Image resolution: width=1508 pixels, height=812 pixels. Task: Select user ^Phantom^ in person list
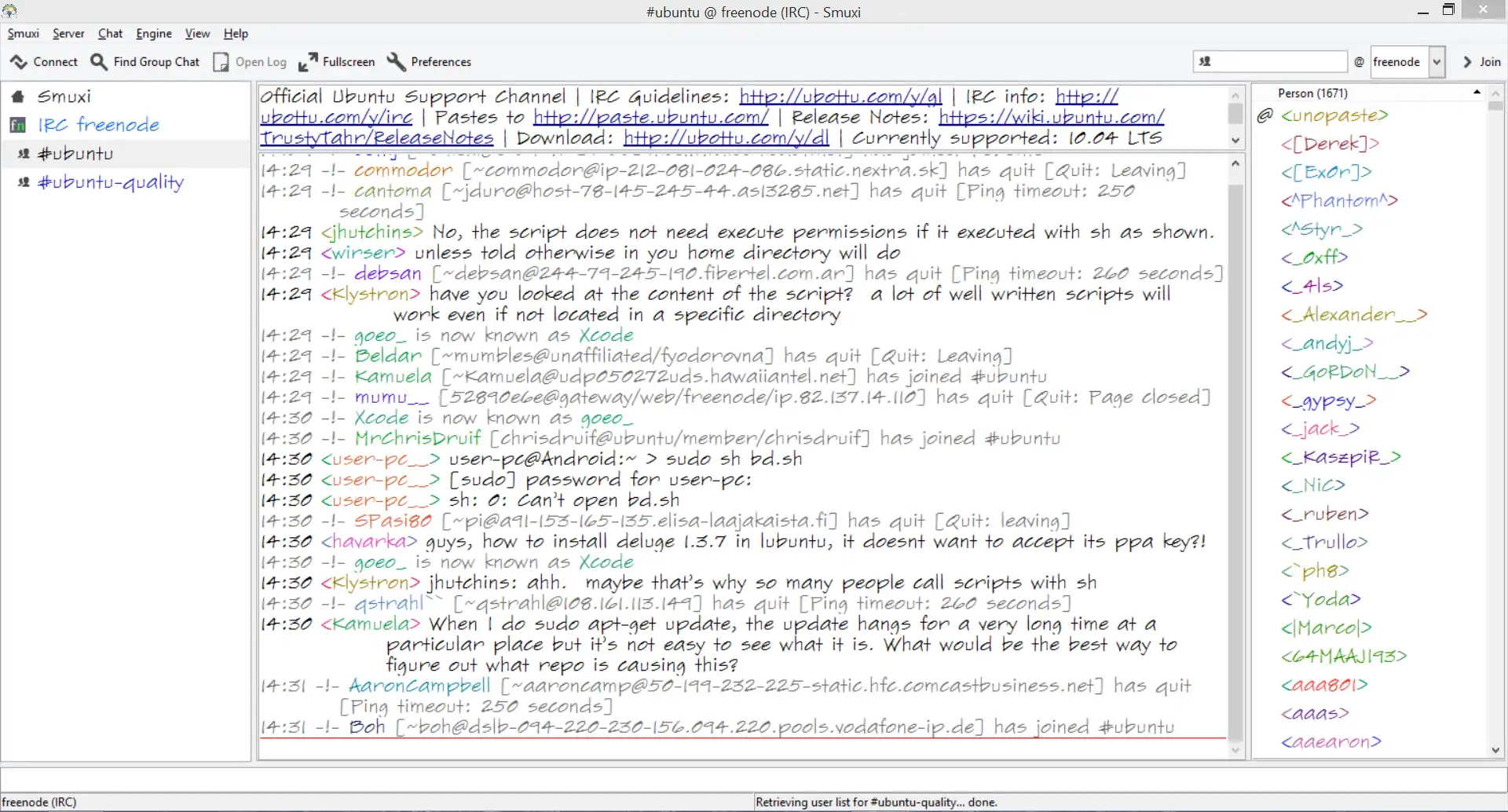(x=1339, y=201)
